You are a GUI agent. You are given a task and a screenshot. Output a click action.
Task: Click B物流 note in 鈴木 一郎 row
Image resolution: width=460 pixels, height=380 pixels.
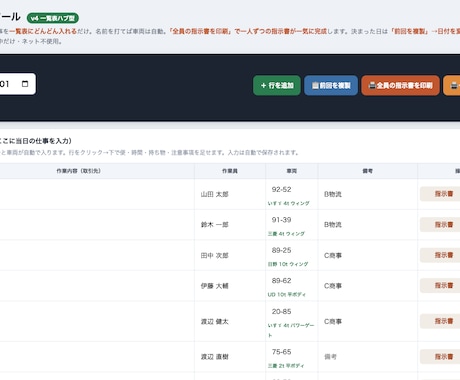point(333,225)
